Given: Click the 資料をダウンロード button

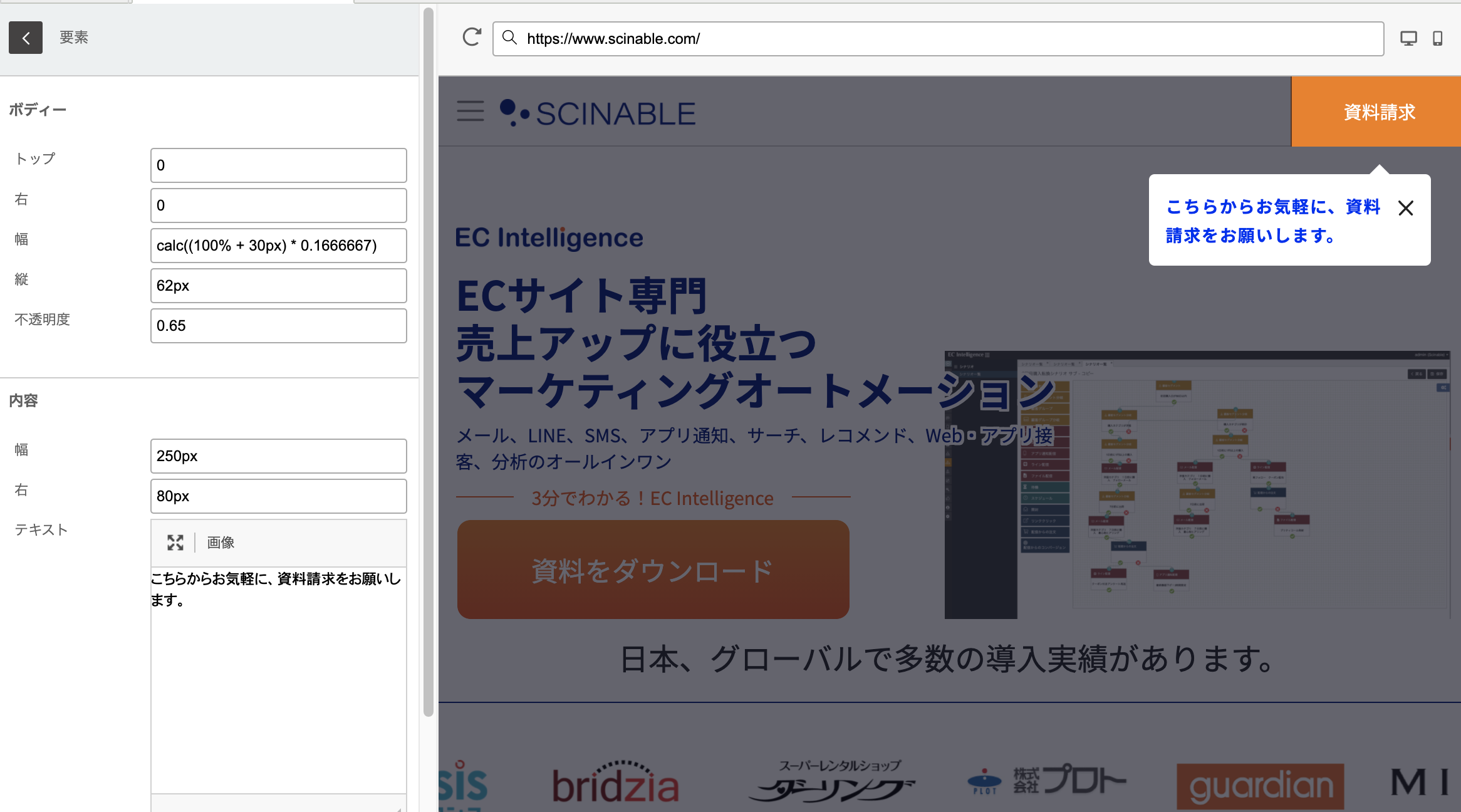Looking at the screenshot, I should (x=653, y=570).
